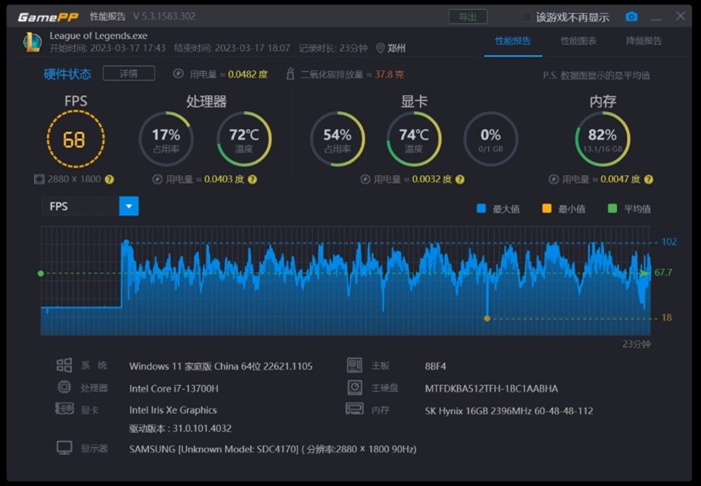
Task: Click the GPU temperature 74°C gauge
Action: pos(414,139)
